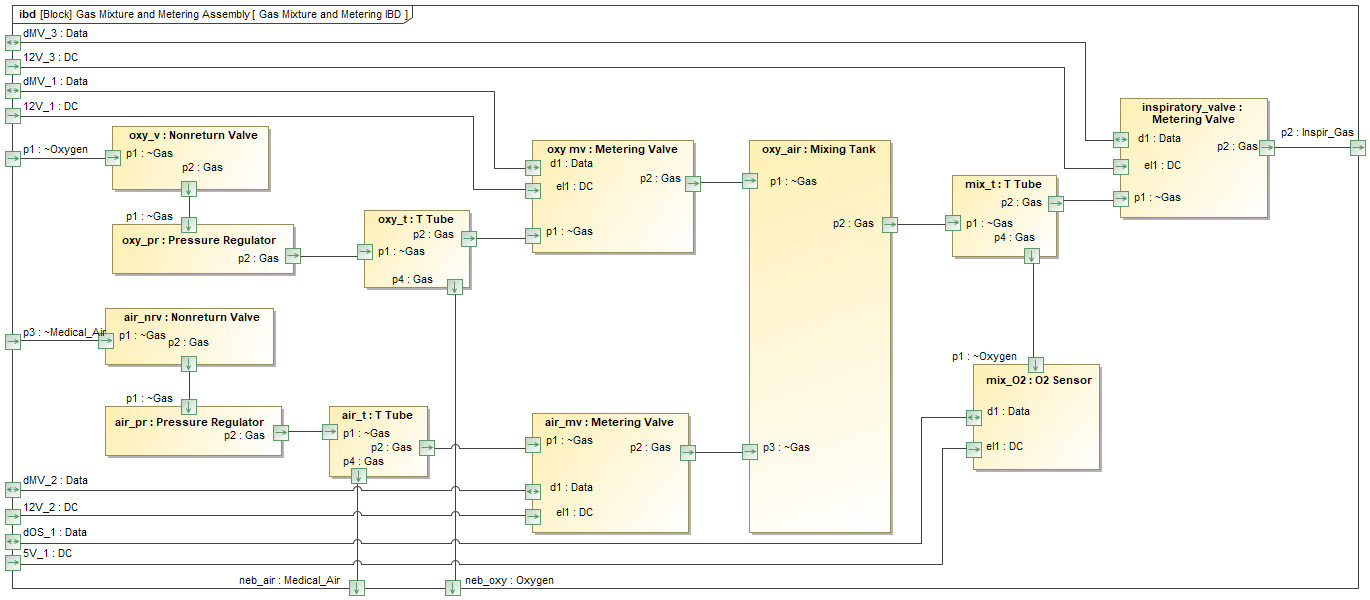The width and height of the screenshot is (1370, 600).
Task: Click the p1 : ~Oxygen port icon on mix_O2
Action: (x=1037, y=364)
